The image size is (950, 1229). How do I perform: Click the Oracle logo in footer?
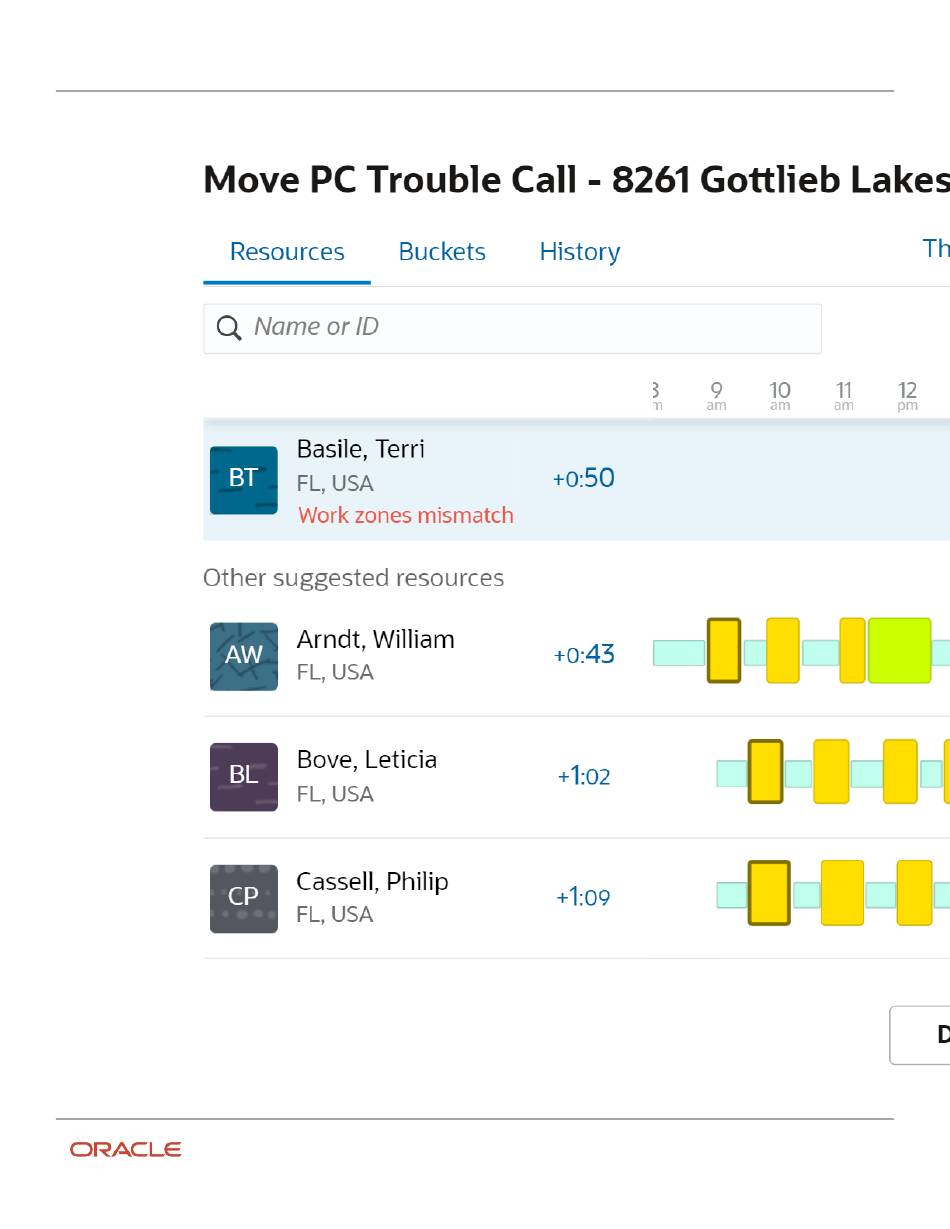click(126, 1150)
